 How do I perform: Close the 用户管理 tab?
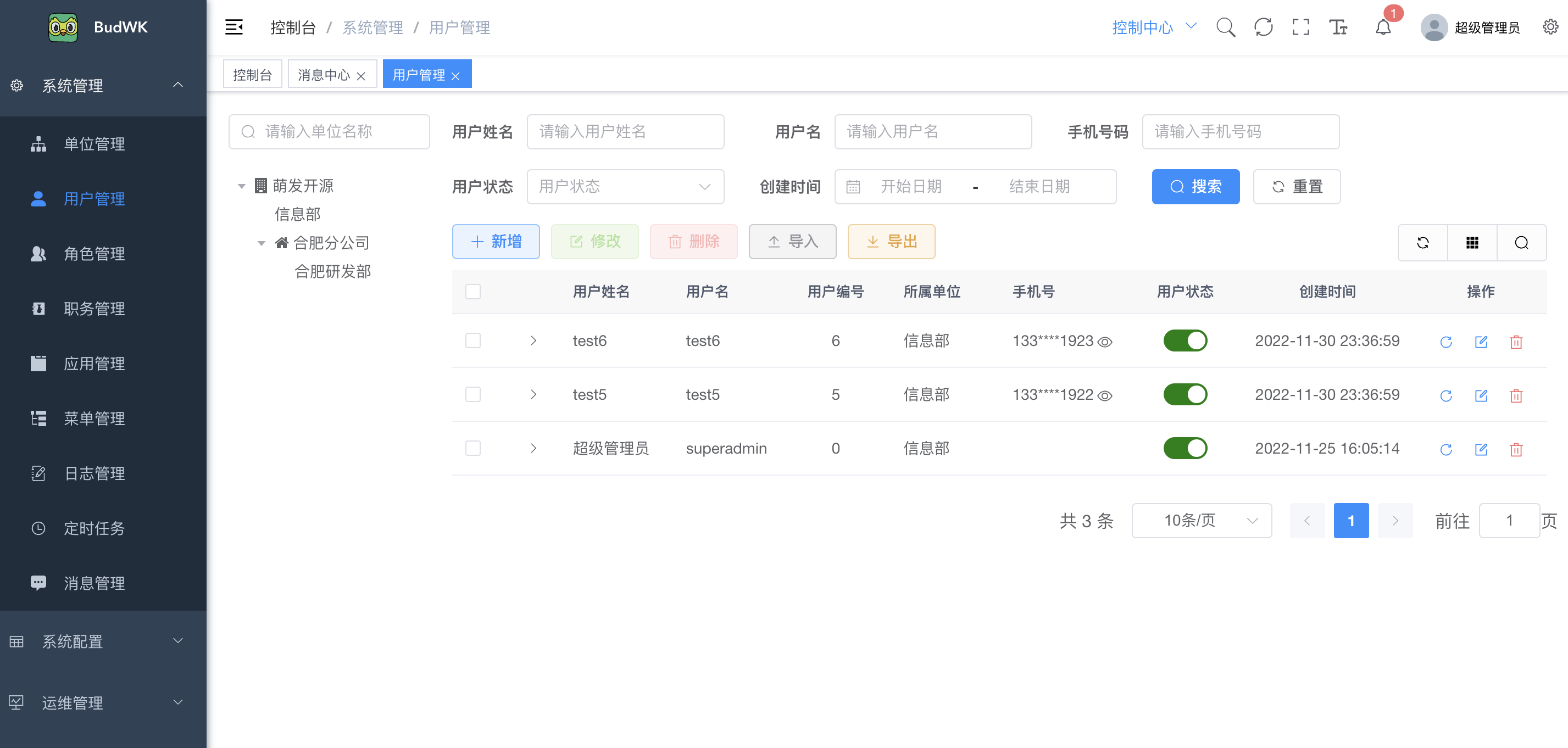pos(455,76)
